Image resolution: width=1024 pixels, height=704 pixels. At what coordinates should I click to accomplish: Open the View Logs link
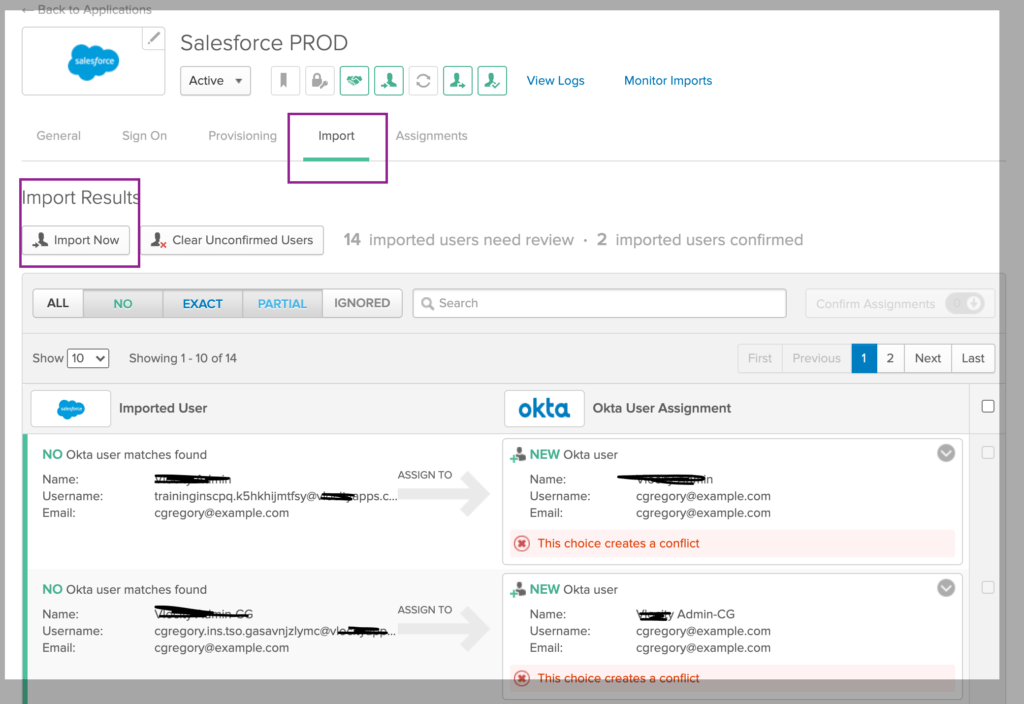point(555,80)
